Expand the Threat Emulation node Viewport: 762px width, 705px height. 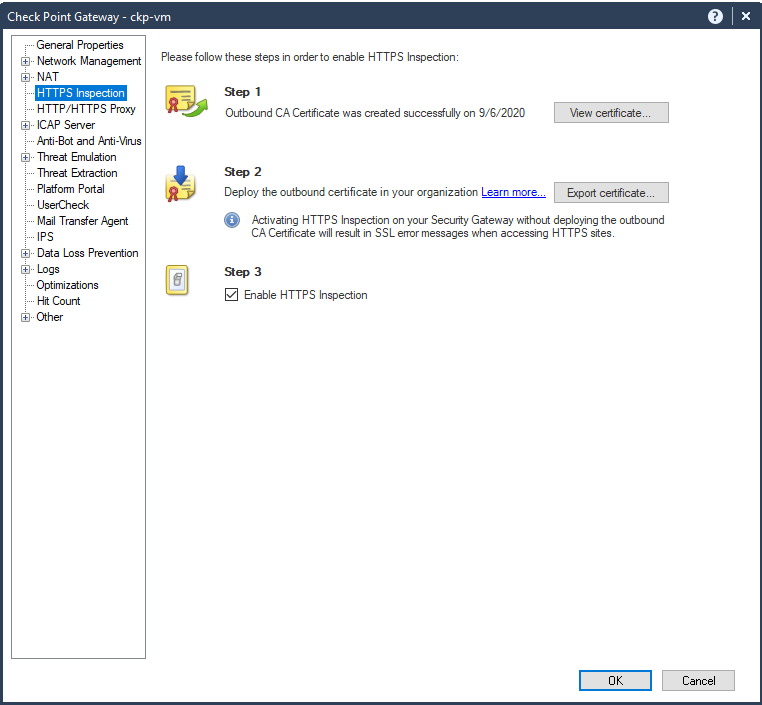(x=26, y=157)
